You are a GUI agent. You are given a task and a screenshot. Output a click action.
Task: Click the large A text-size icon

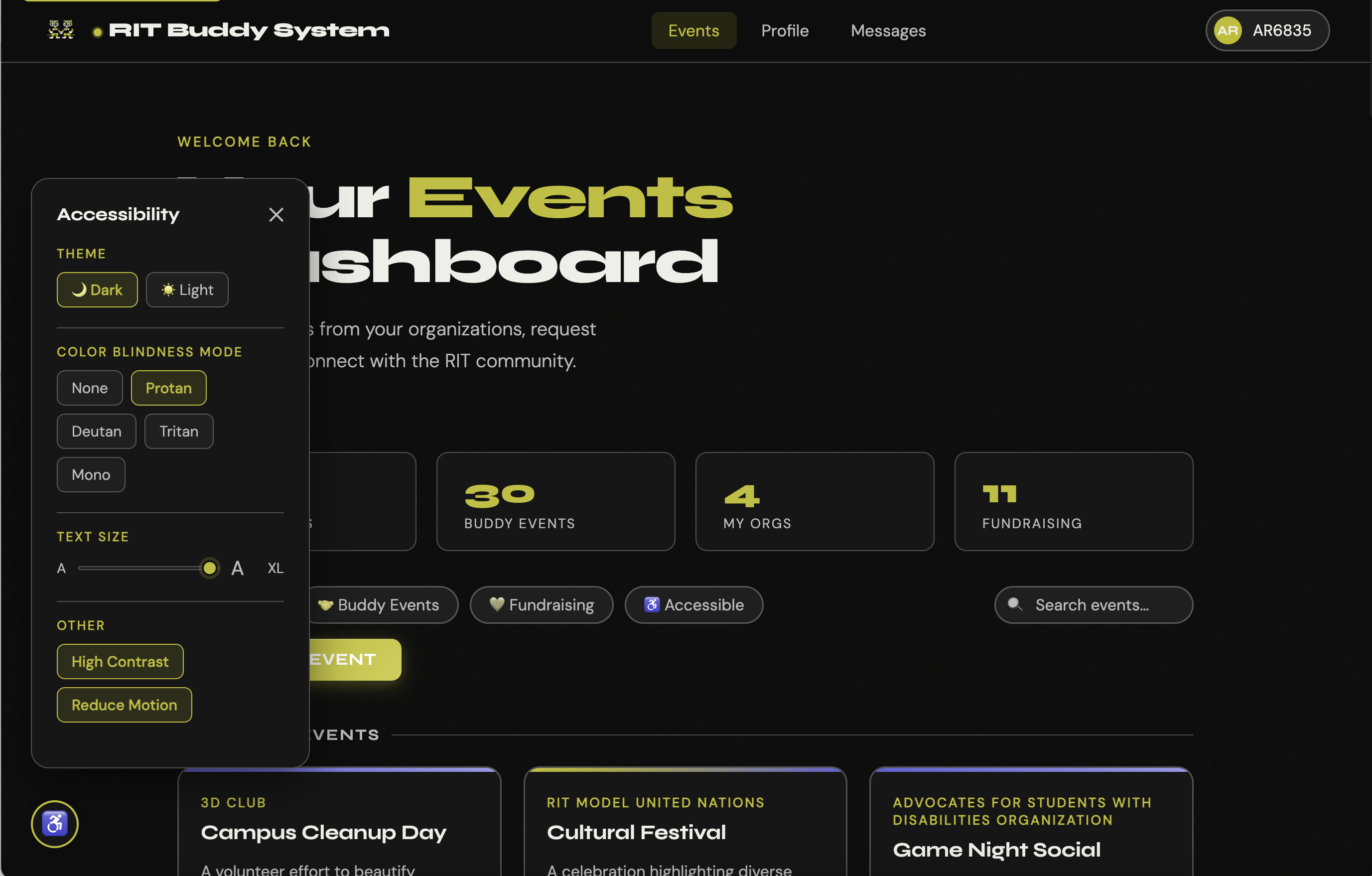(x=238, y=568)
